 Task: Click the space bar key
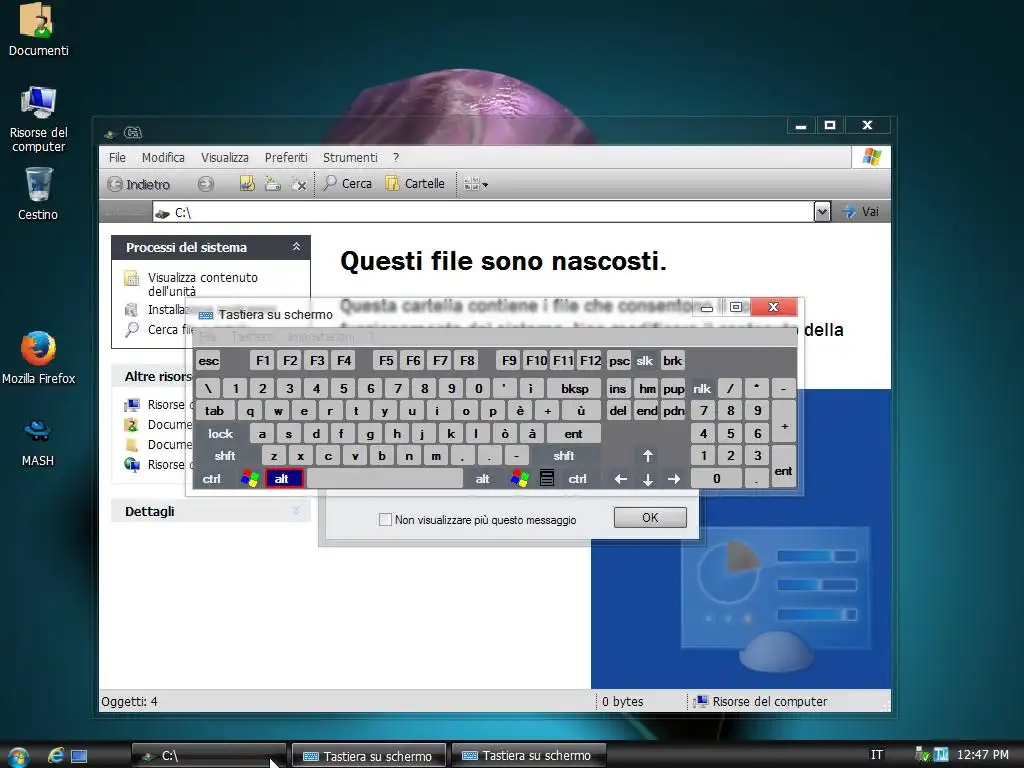385,479
